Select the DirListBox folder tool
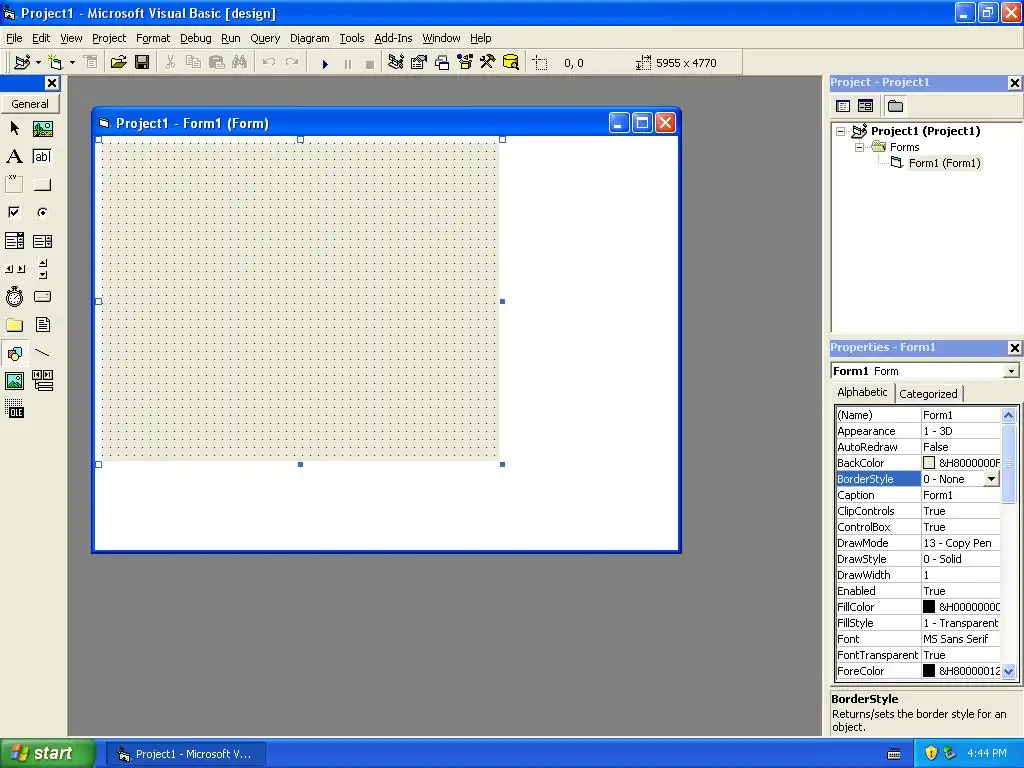 pyautogui.click(x=14, y=325)
